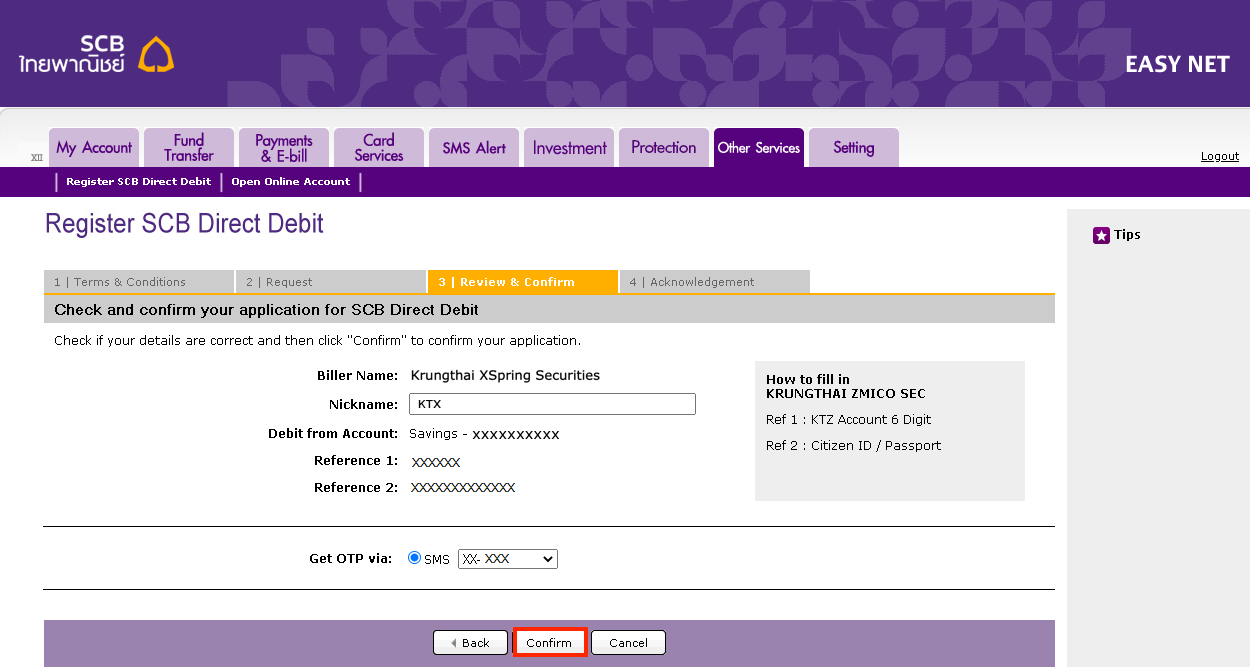The width and height of the screenshot is (1250, 667).
Task: Click the Logout link
Action: pos(1219,156)
